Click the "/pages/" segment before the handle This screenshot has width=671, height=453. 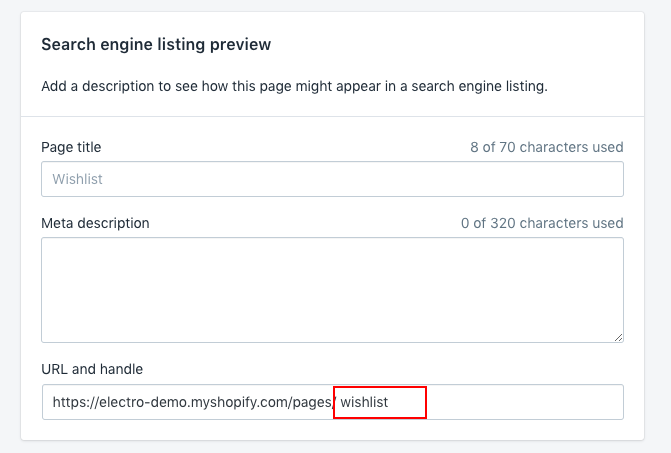314,403
